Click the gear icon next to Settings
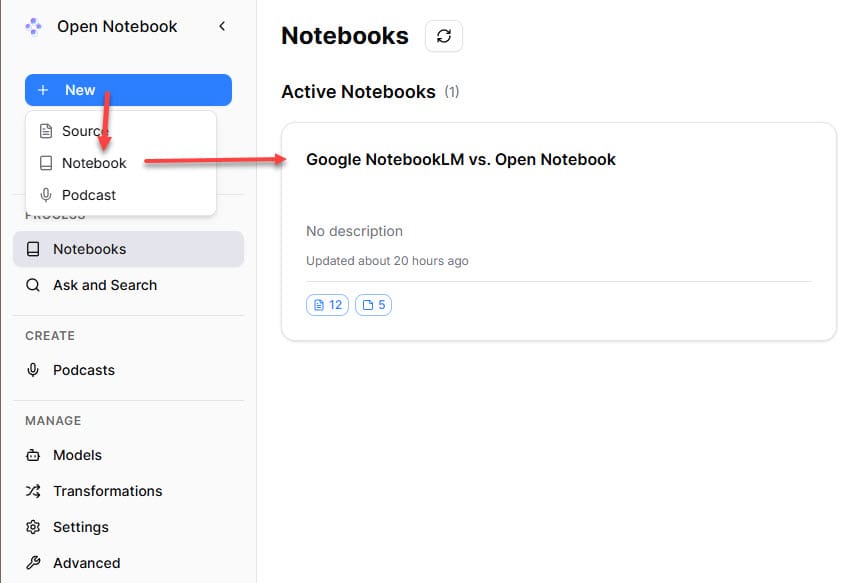 [33, 527]
